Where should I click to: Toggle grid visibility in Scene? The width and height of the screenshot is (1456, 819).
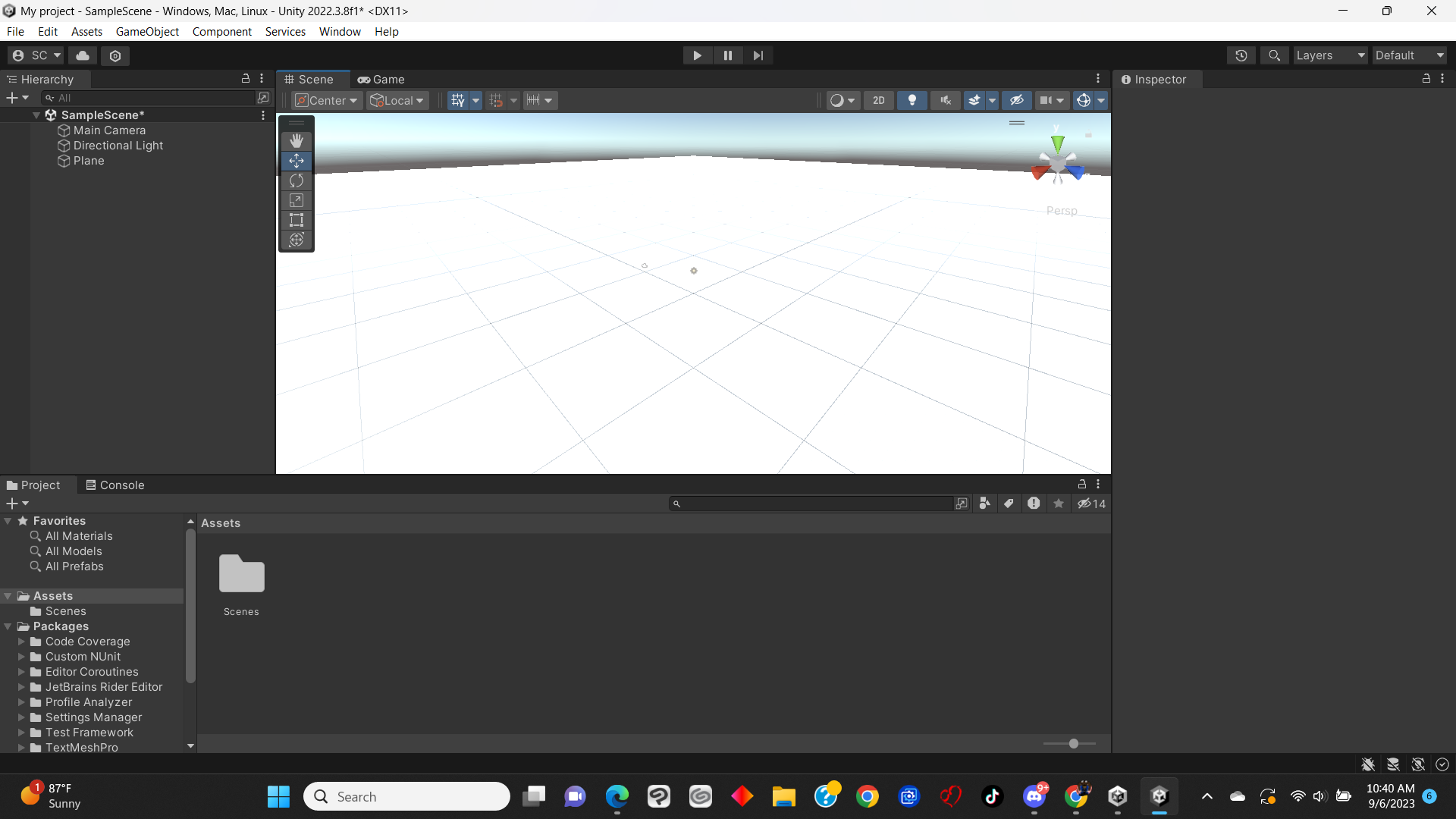(x=457, y=100)
